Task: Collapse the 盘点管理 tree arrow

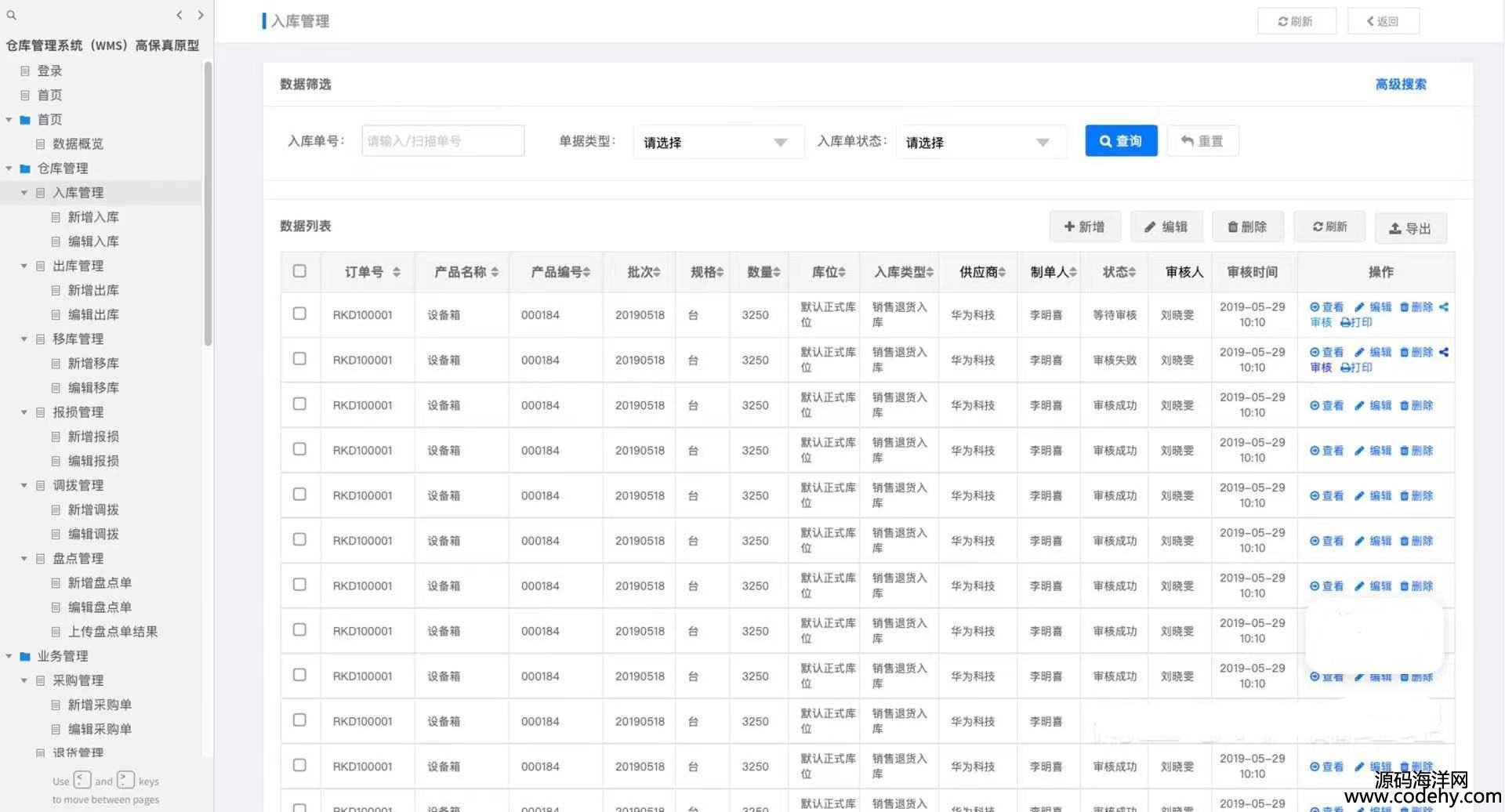Action: pos(24,559)
